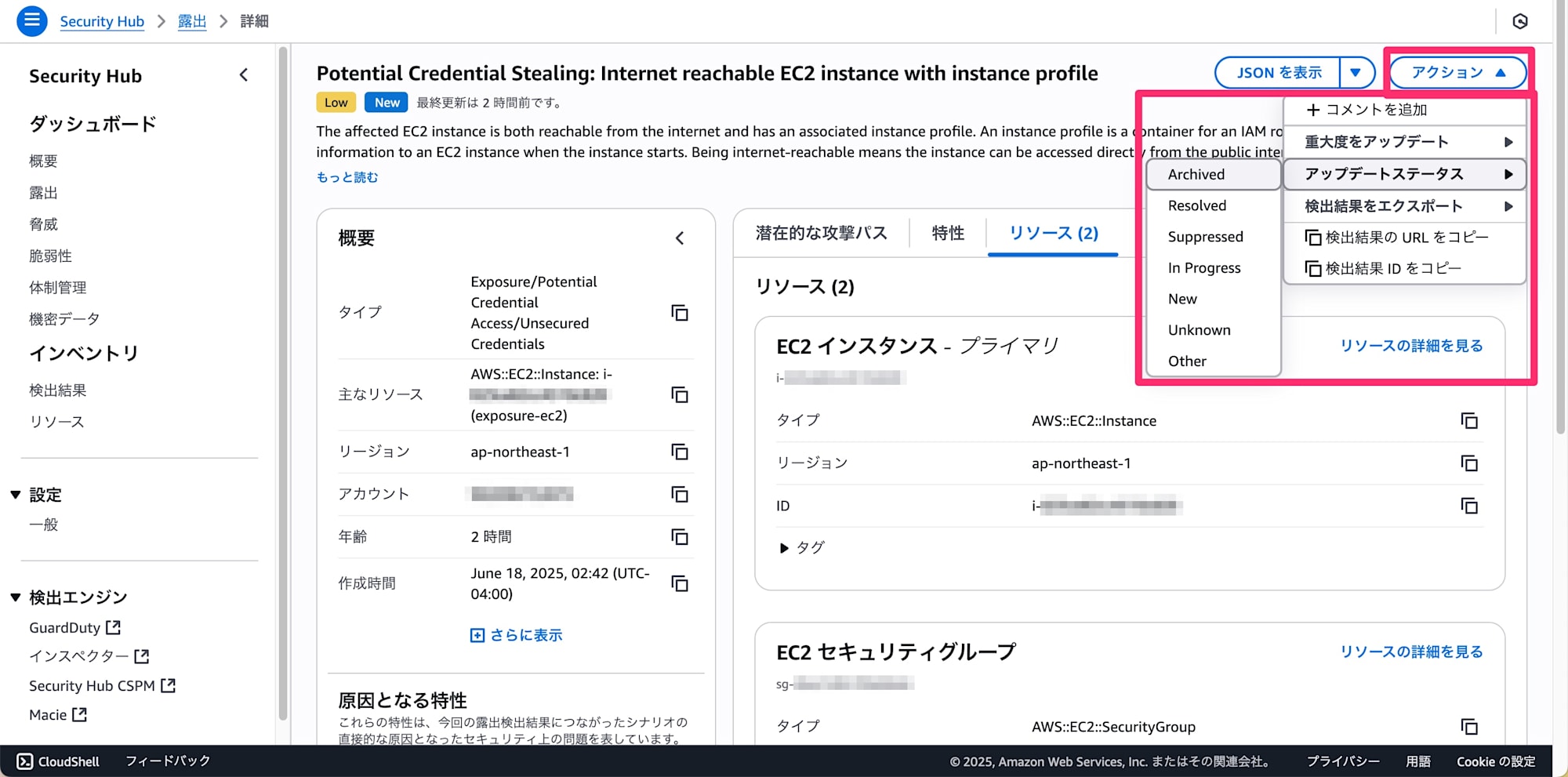Open 露出 in sidebar
The image size is (1568, 777).
click(x=43, y=193)
